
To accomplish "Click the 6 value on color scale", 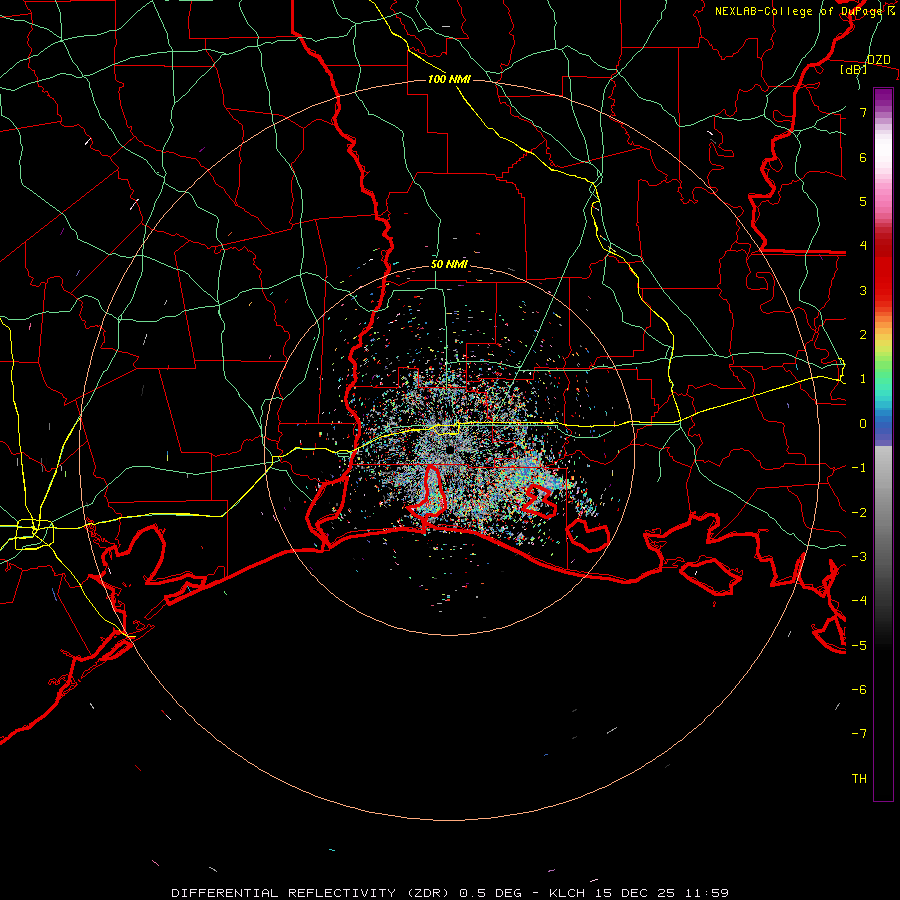I will click(863, 157).
